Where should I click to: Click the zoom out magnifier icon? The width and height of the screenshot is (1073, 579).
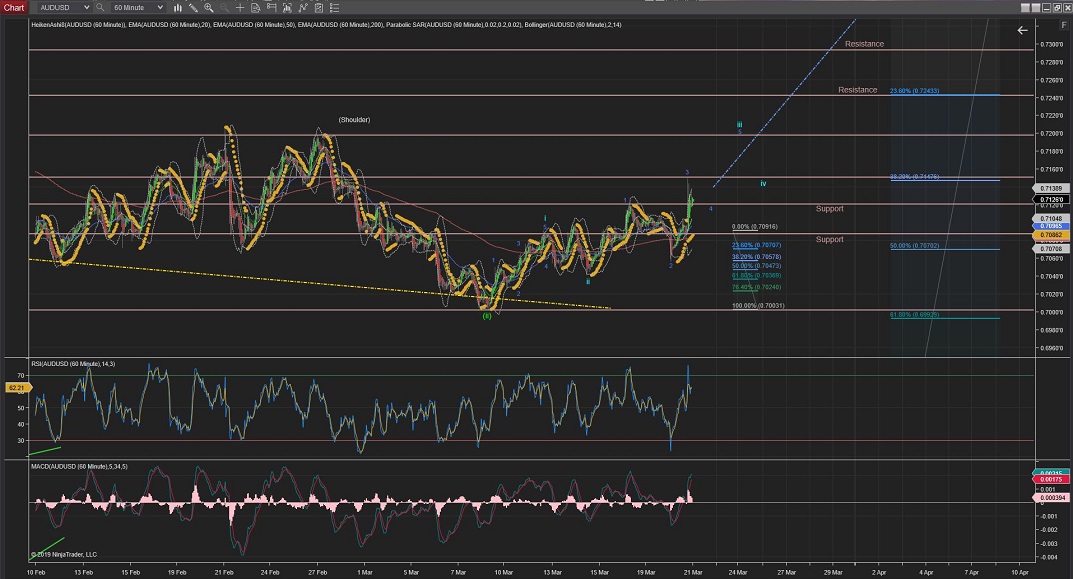pyautogui.click(x=225, y=7)
